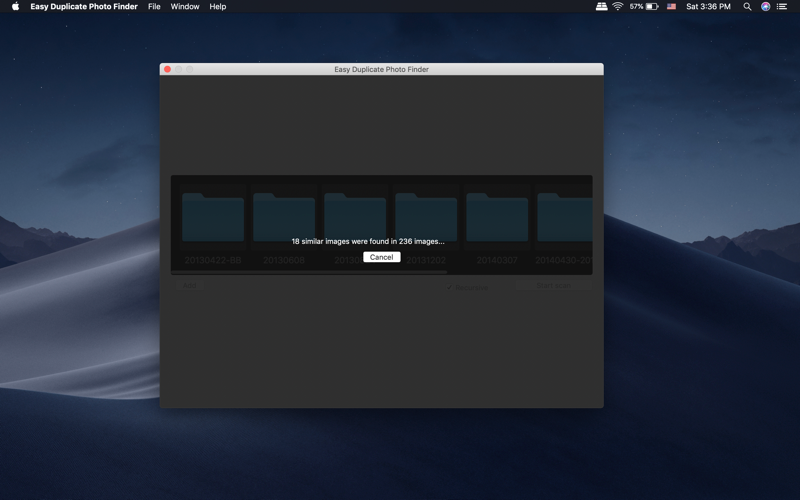Open the US flag input menu
Screen dimensions: 800x500
tap(671, 7)
